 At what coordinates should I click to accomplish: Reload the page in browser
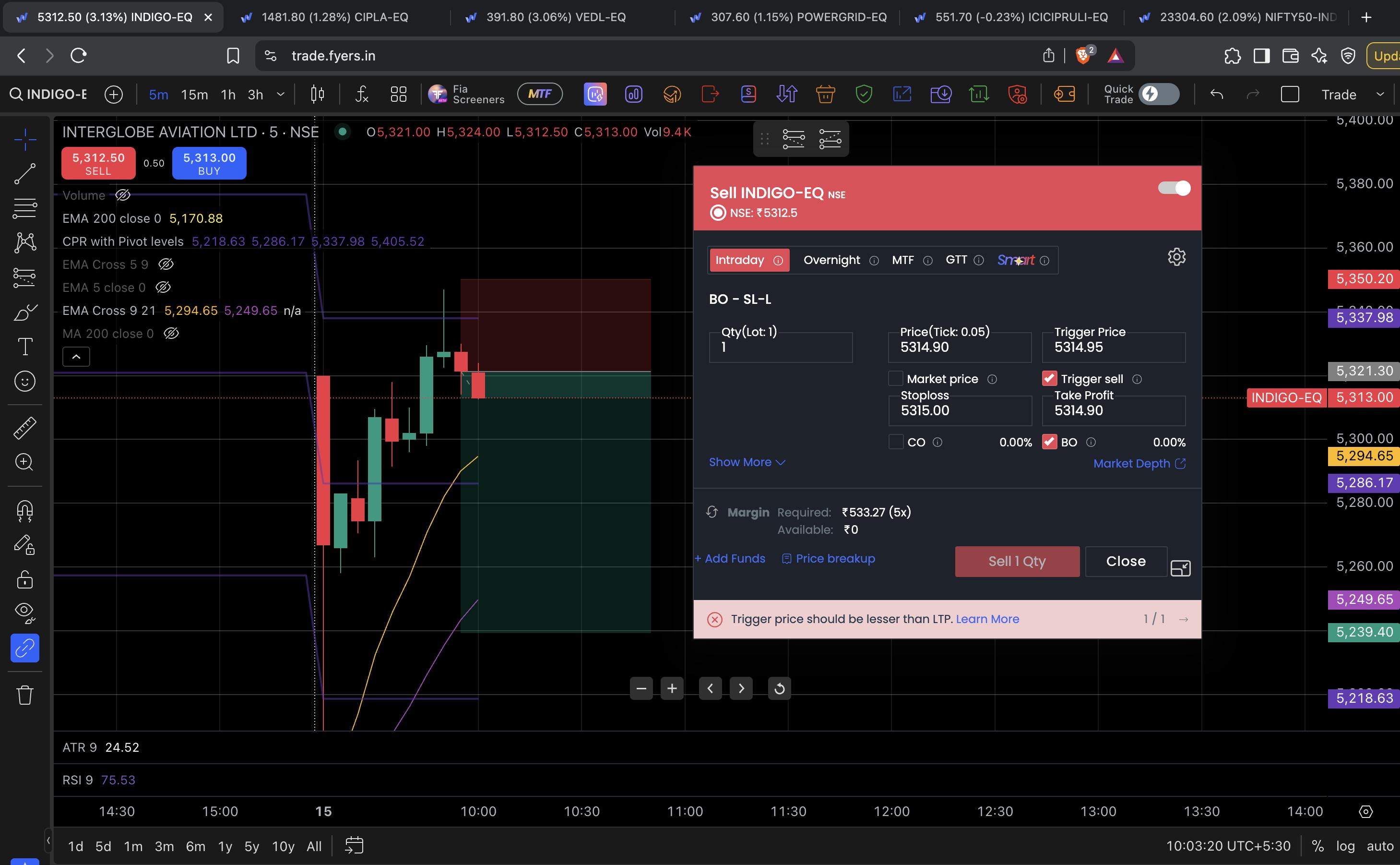click(x=78, y=56)
